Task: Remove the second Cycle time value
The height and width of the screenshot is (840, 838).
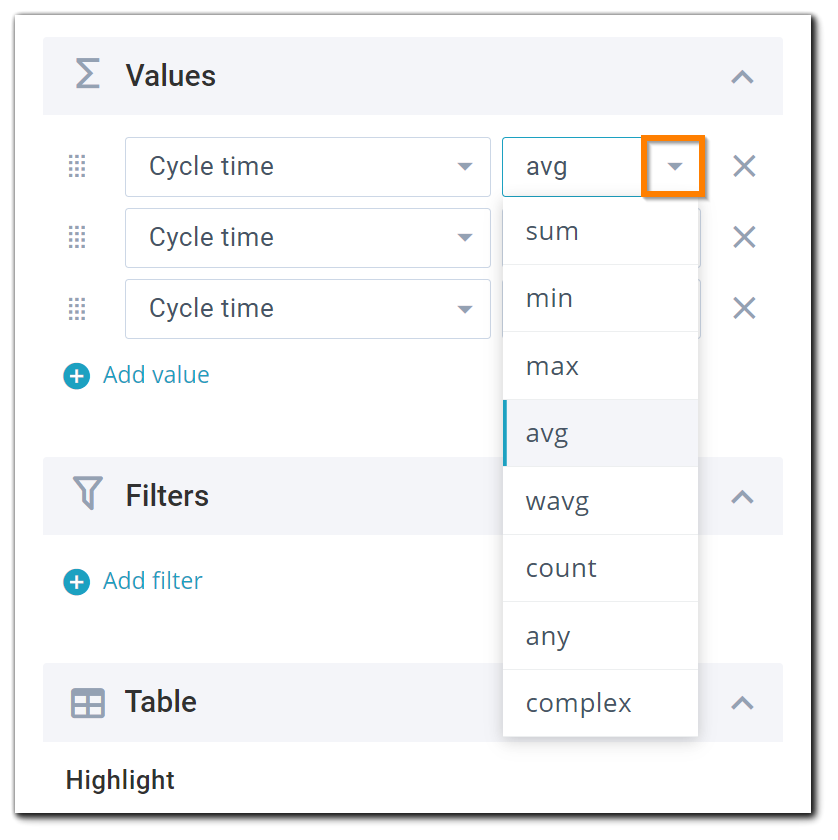Action: (744, 237)
